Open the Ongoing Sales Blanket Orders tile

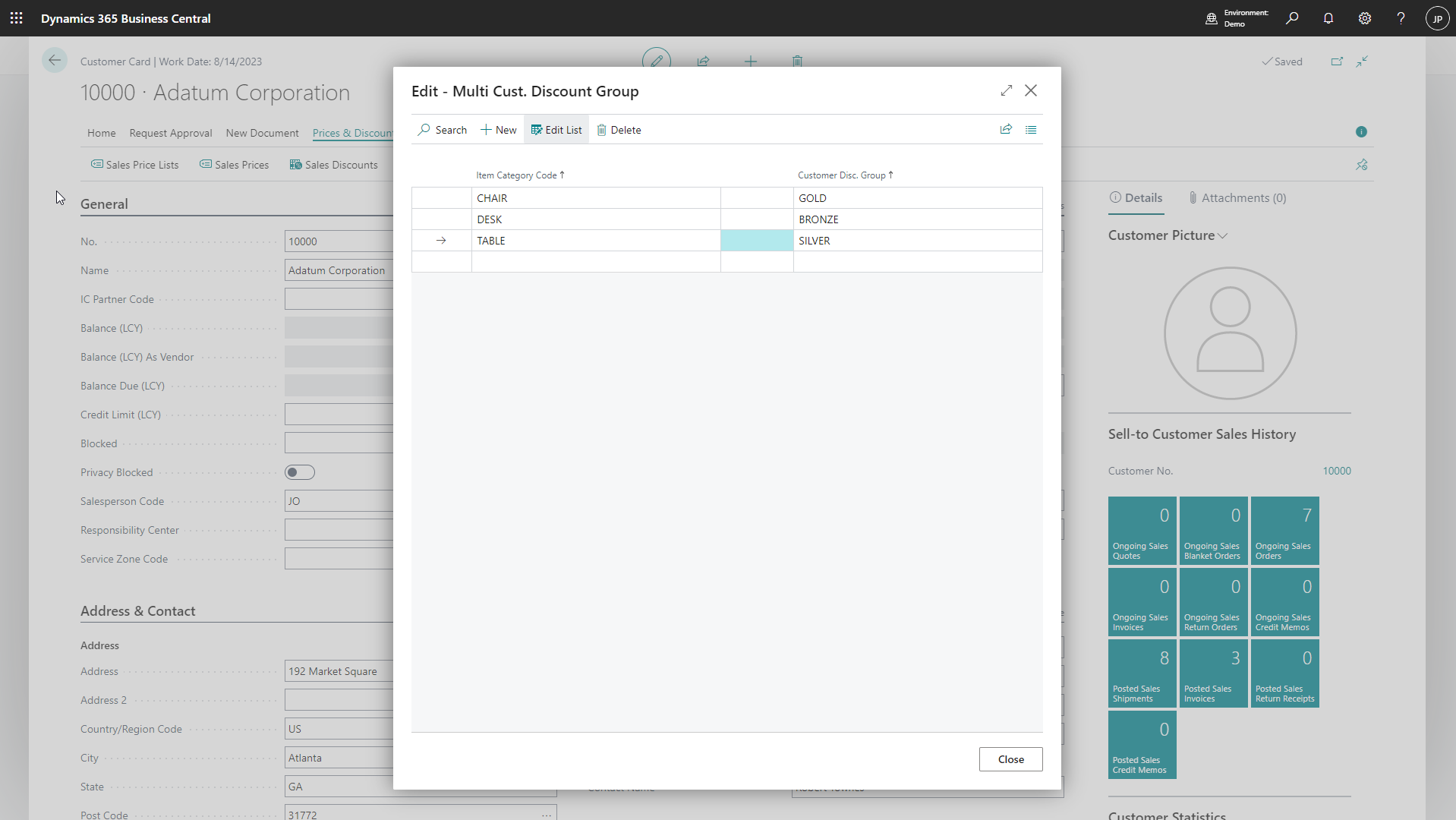(x=1214, y=531)
